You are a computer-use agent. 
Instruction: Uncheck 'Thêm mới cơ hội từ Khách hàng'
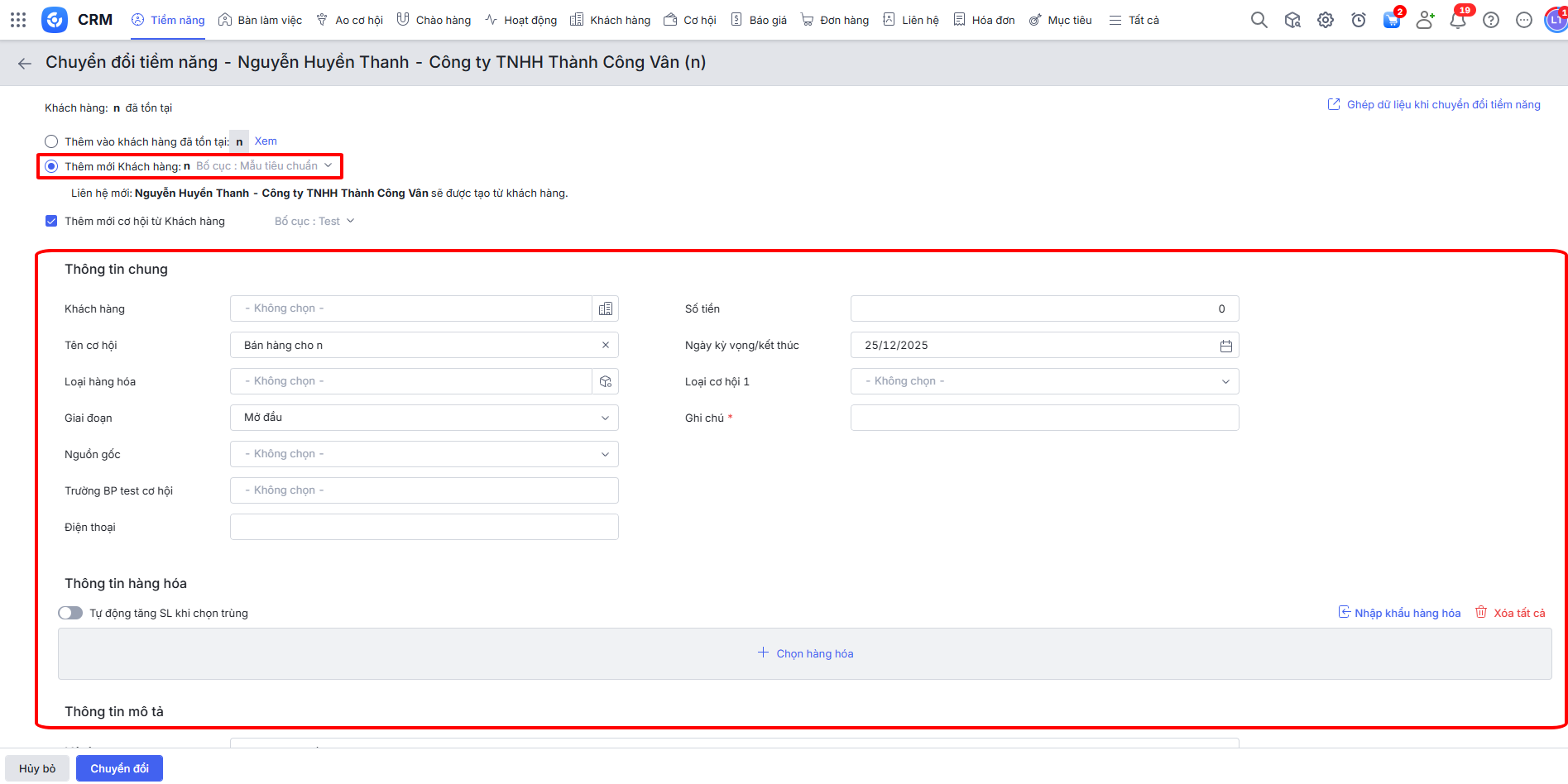click(x=51, y=221)
